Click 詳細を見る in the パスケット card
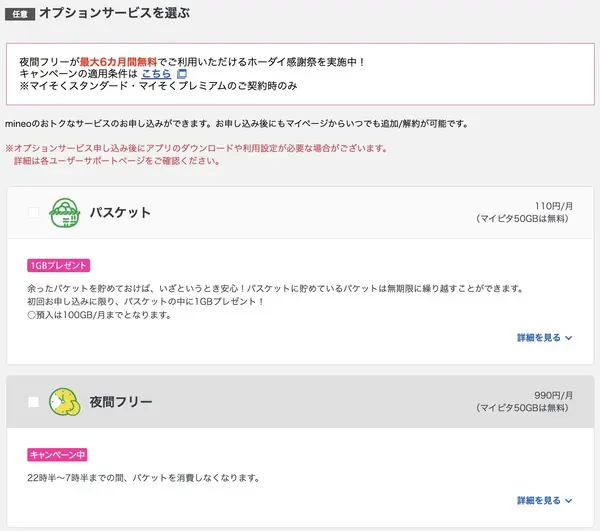 (539, 338)
